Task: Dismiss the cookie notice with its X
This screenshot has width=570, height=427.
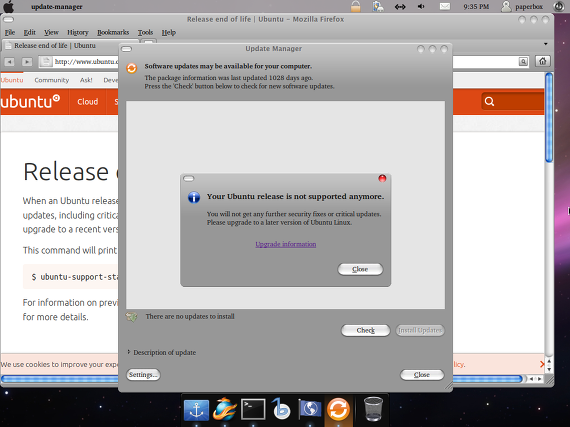Action: (x=542, y=364)
